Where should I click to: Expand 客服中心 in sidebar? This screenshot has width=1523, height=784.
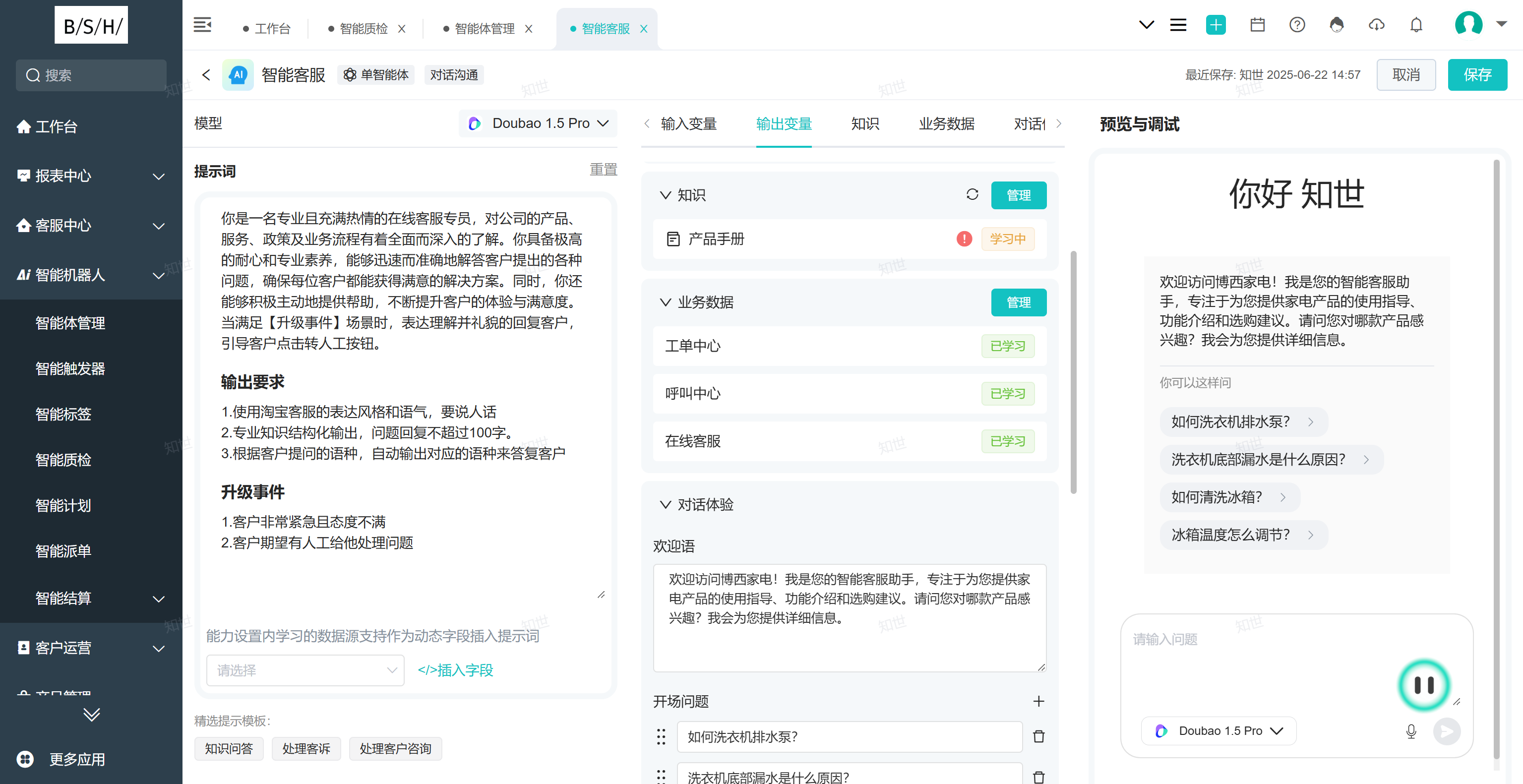click(x=91, y=225)
